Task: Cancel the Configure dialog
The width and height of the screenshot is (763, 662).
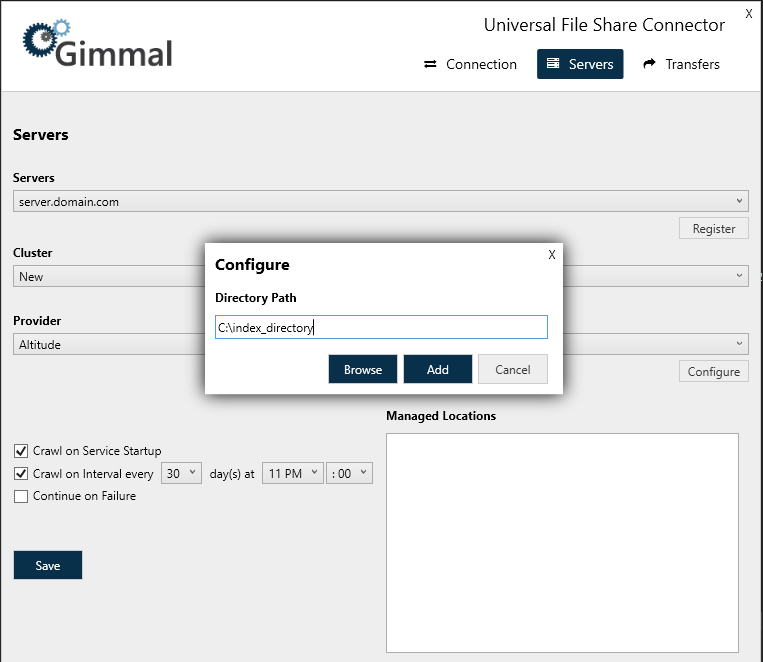Action: (513, 369)
